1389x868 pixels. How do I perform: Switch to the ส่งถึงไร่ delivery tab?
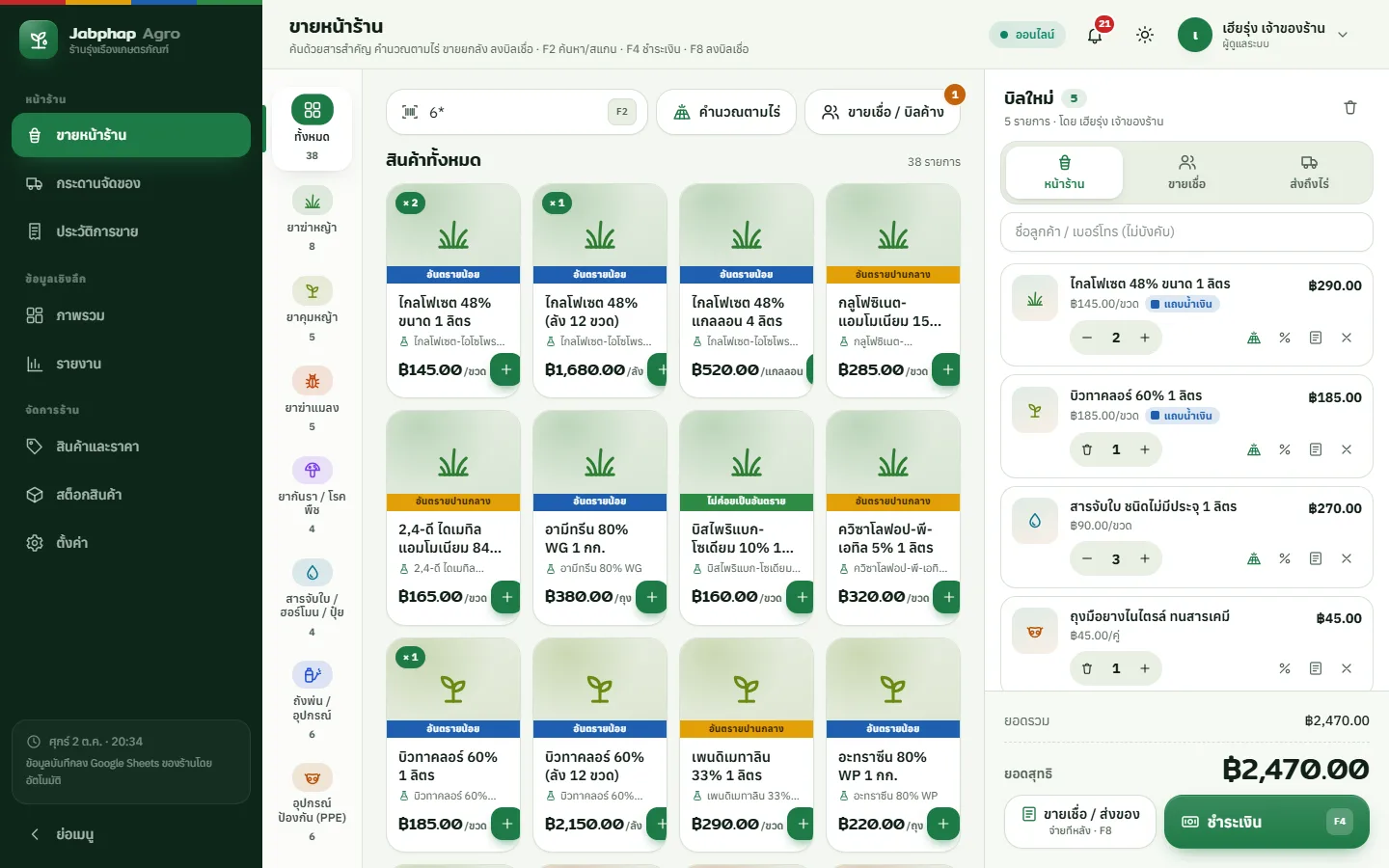[1309, 173]
